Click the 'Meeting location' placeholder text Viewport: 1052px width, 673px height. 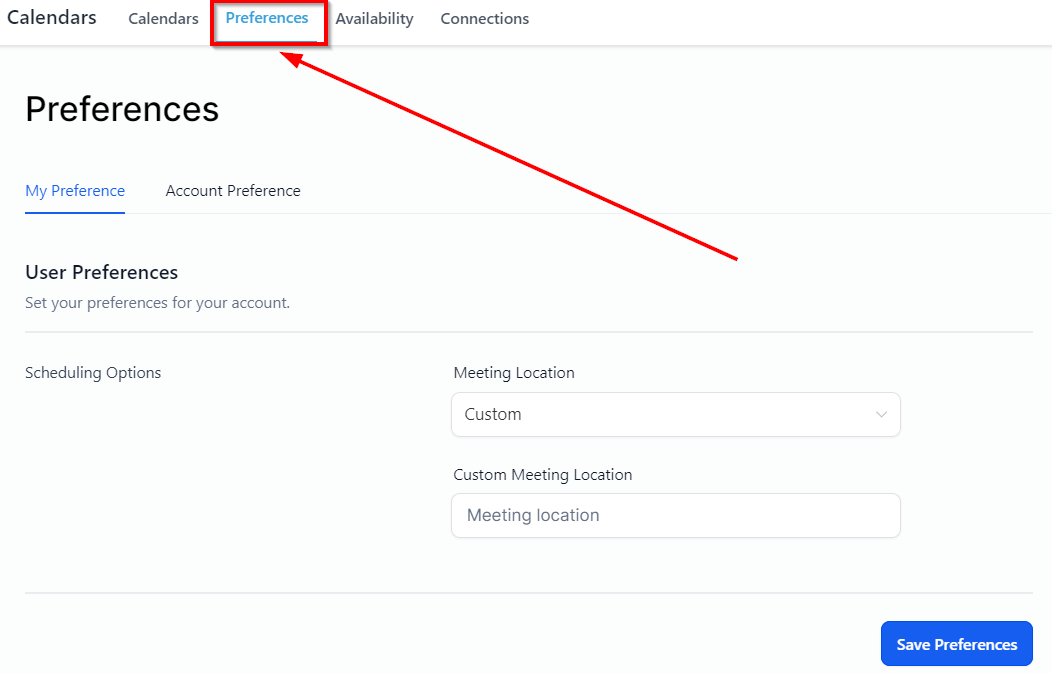tap(533, 516)
